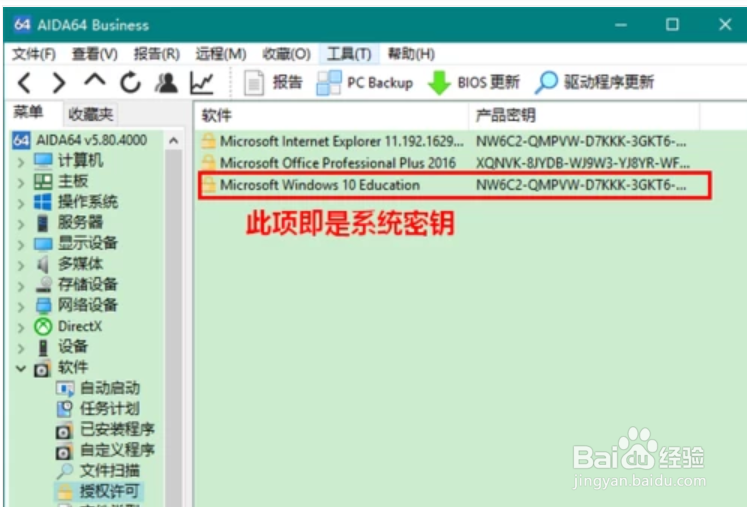Click lock icon beside Office Professional Plus row

pos(208,162)
